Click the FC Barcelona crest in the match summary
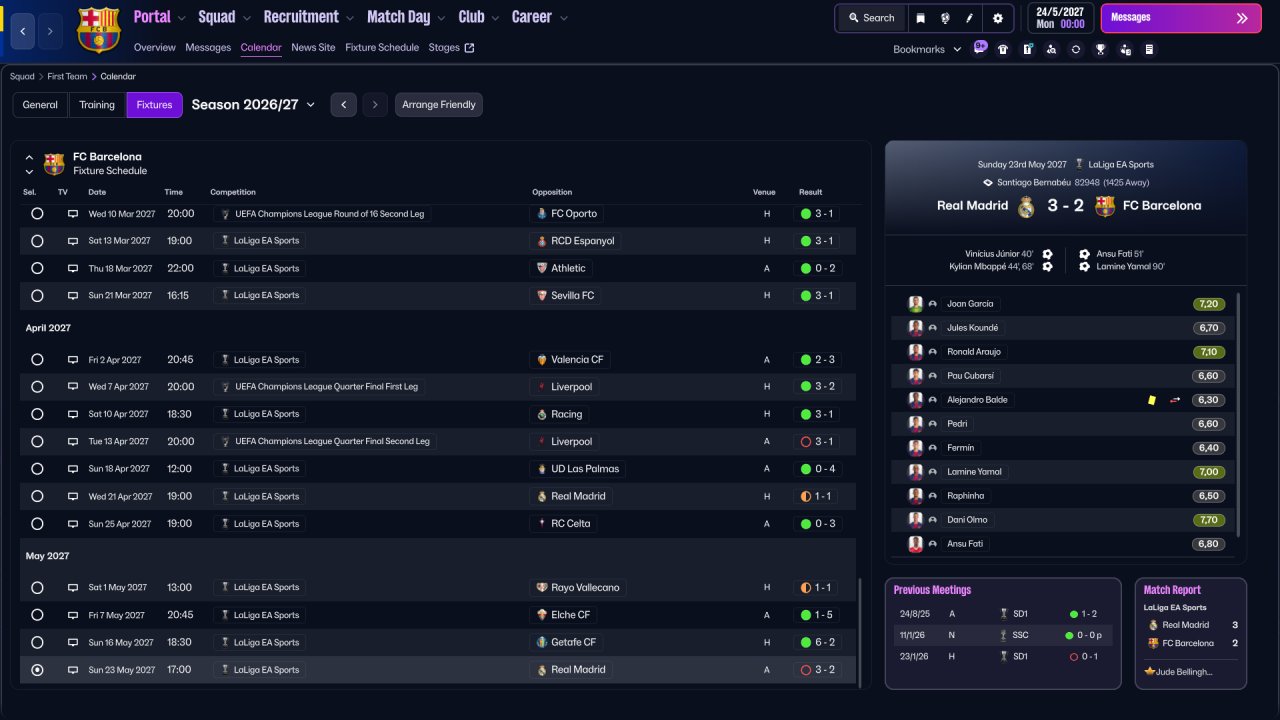The image size is (1280, 720). pos(1105,206)
